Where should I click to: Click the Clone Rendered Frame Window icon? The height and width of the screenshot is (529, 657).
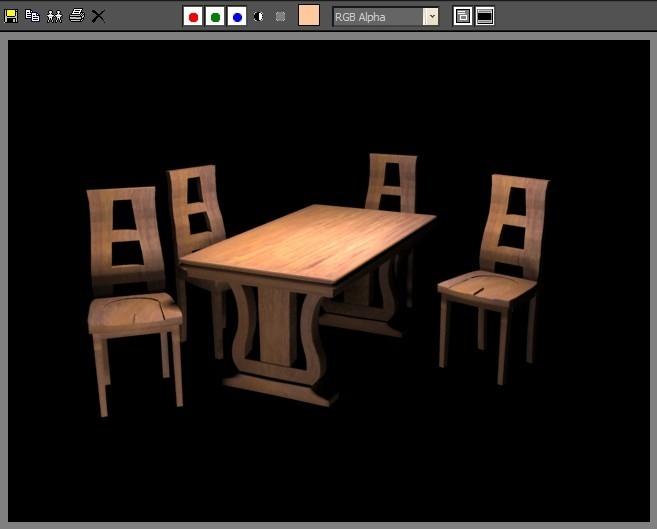pos(54,16)
